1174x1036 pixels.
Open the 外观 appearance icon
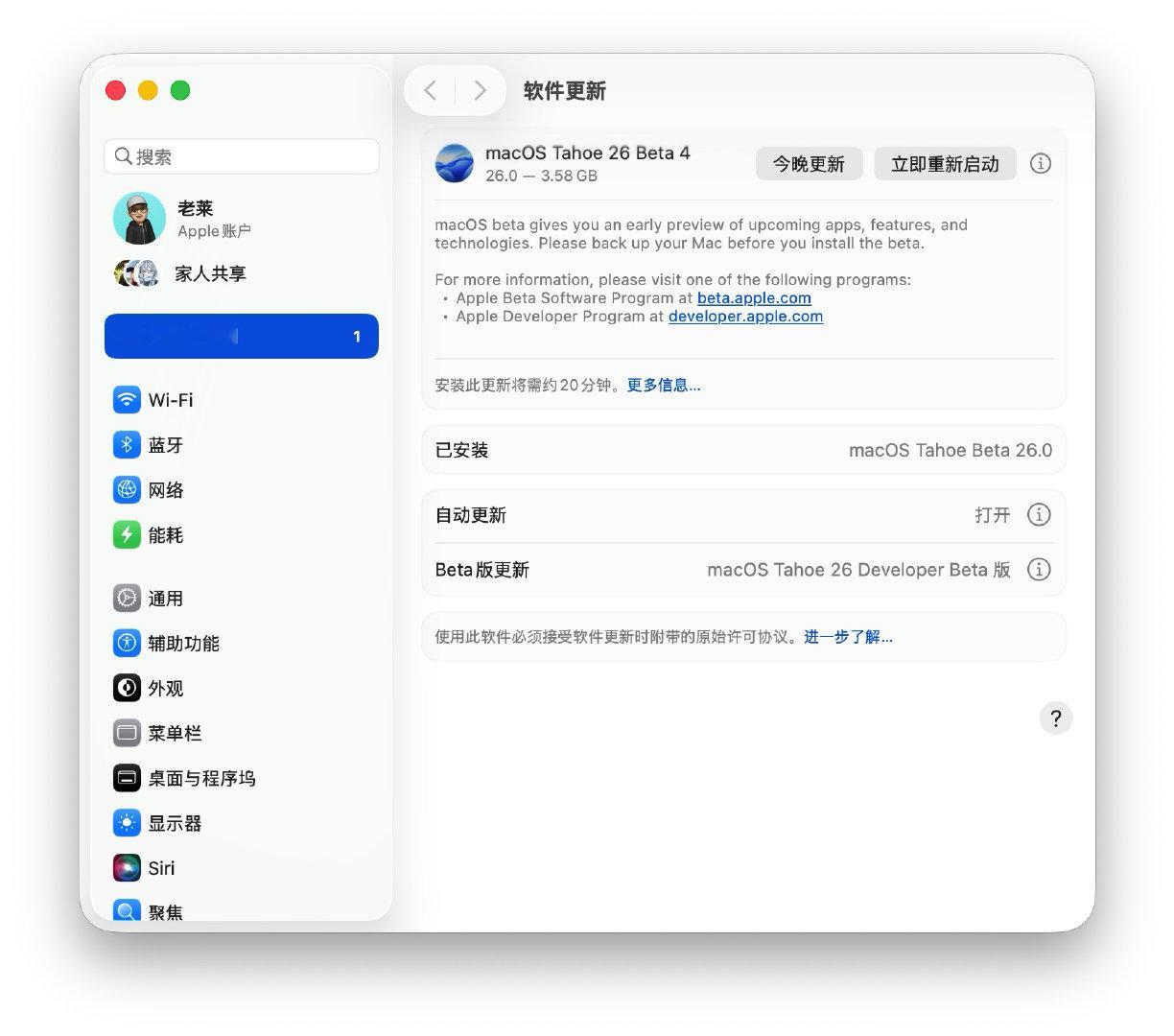[127, 689]
